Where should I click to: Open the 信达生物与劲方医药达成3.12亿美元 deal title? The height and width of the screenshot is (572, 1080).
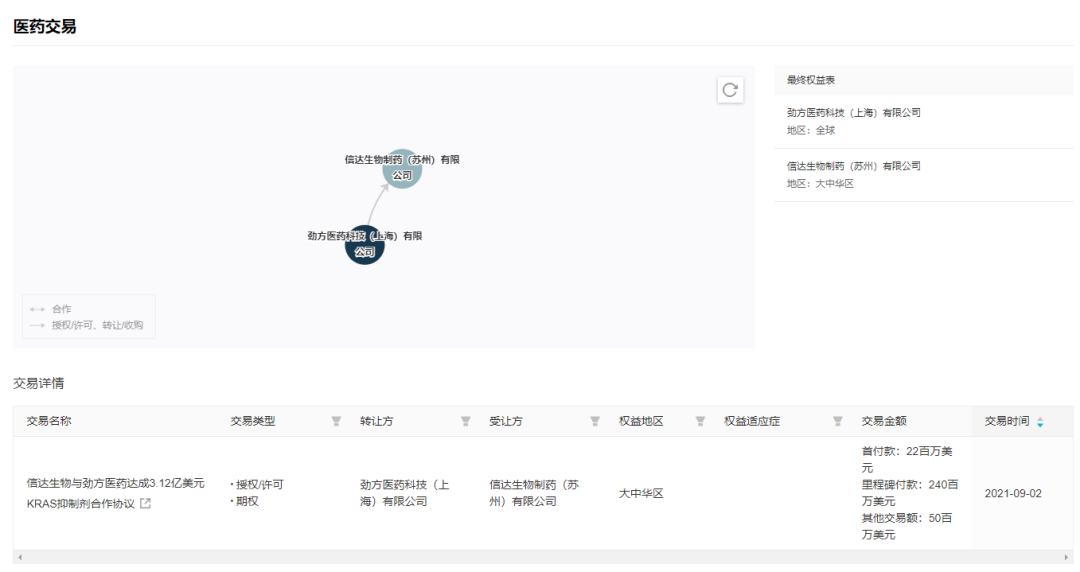[116, 483]
